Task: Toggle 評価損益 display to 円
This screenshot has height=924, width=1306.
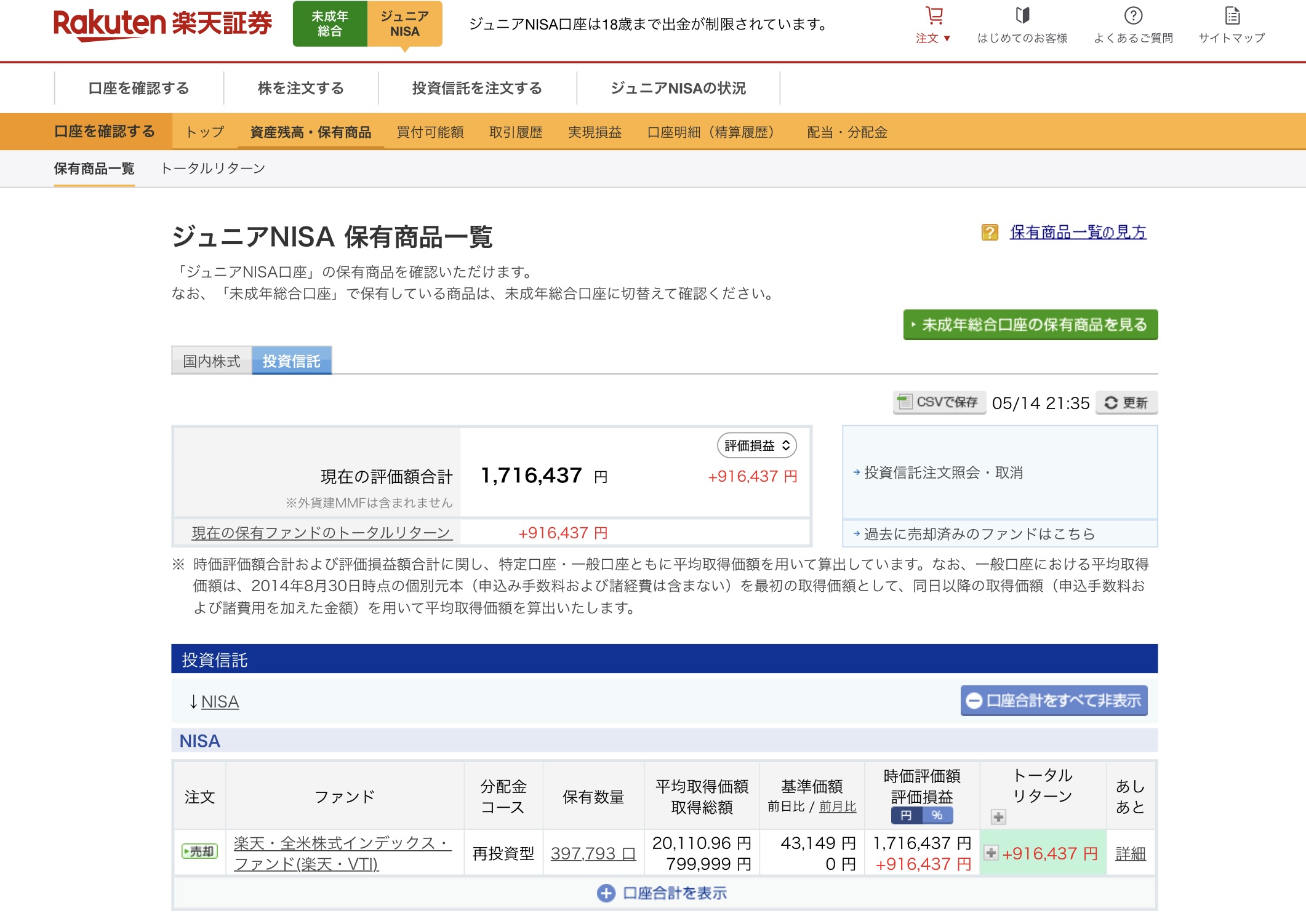Action: click(x=906, y=816)
